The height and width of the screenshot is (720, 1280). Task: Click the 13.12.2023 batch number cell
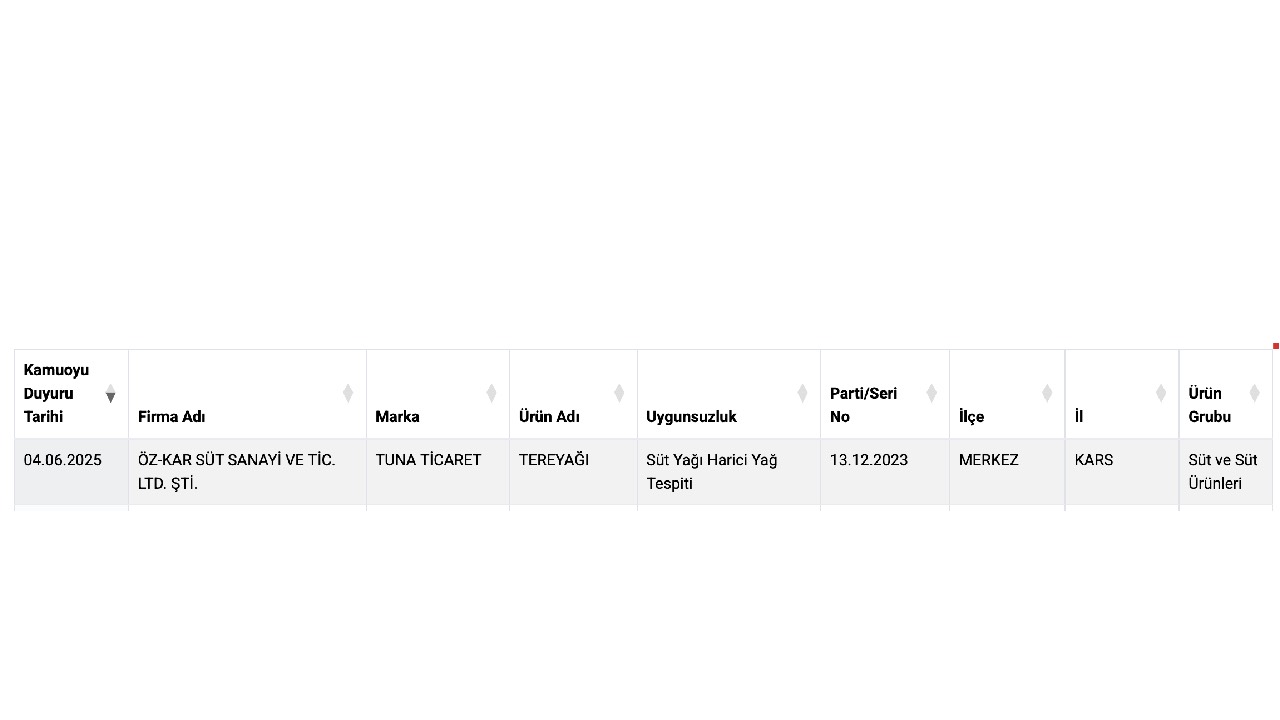point(885,472)
